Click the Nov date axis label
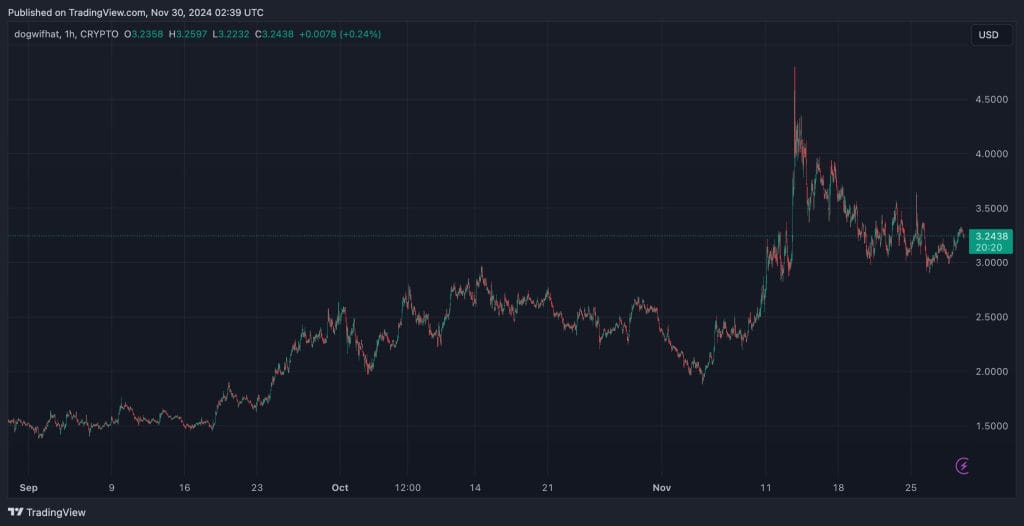The width and height of the screenshot is (1024, 526). tap(662, 487)
